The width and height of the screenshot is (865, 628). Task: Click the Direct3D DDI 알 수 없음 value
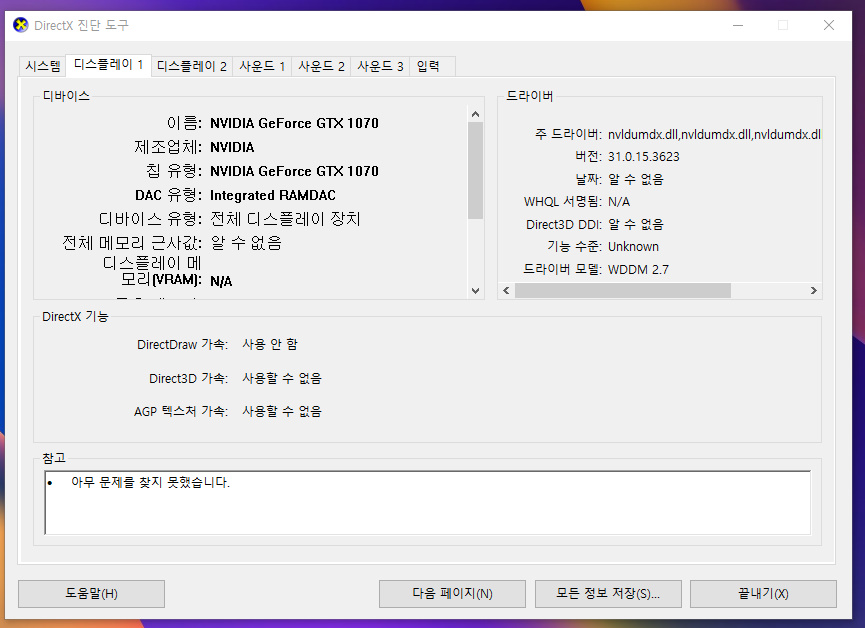coord(636,225)
